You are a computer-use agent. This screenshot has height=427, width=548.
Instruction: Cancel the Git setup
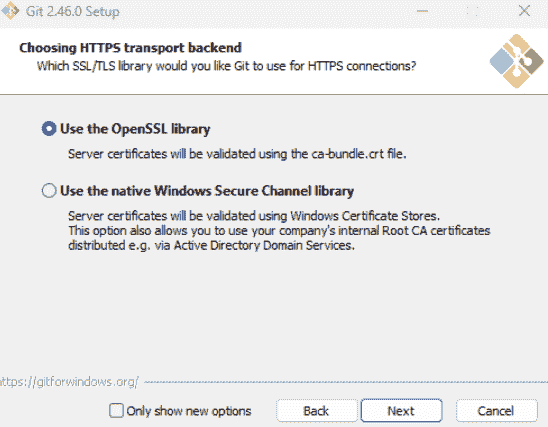pos(497,411)
